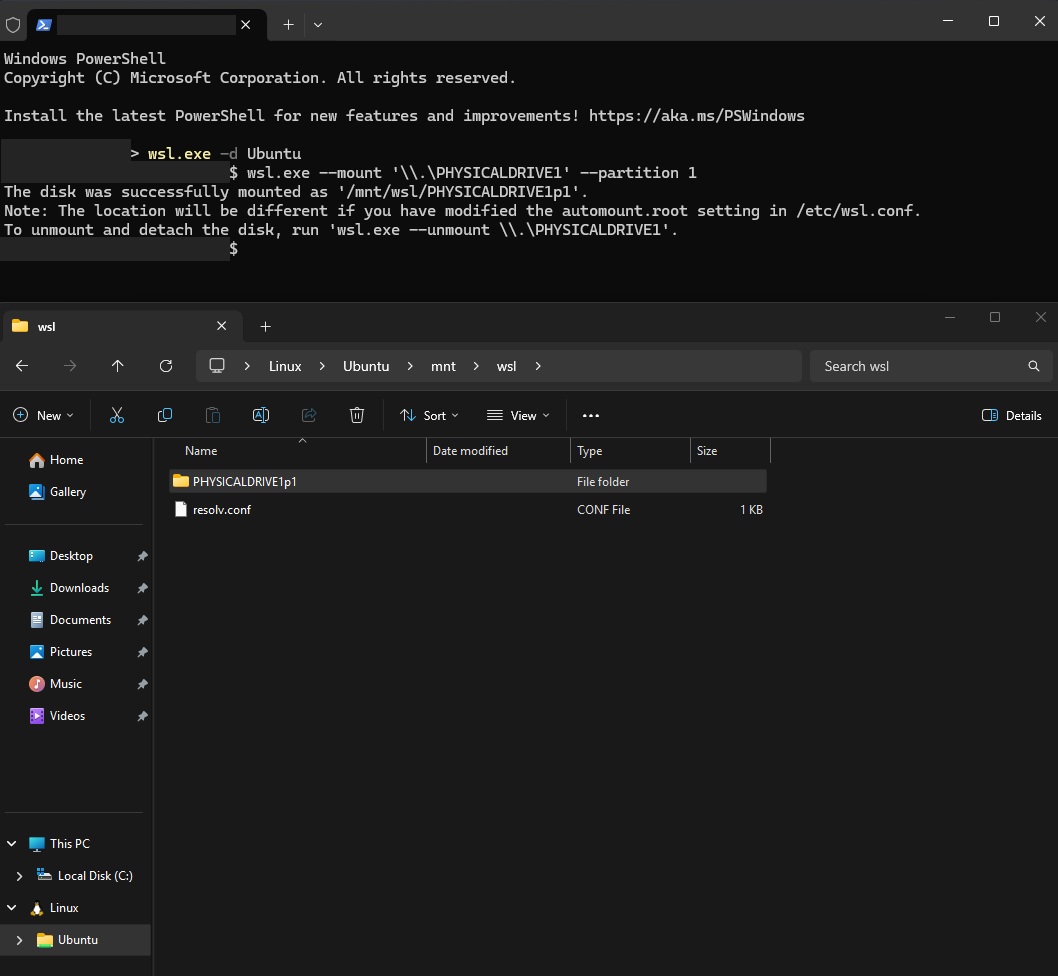This screenshot has width=1058, height=976.
Task: Navigate up one folder level
Action: (x=117, y=366)
